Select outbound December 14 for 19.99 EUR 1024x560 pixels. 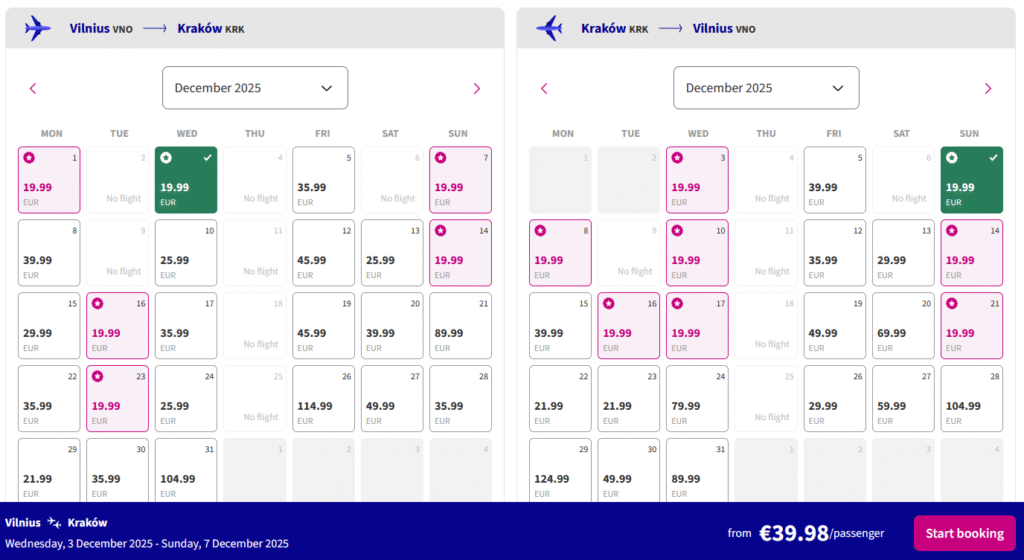(x=460, y=253)
